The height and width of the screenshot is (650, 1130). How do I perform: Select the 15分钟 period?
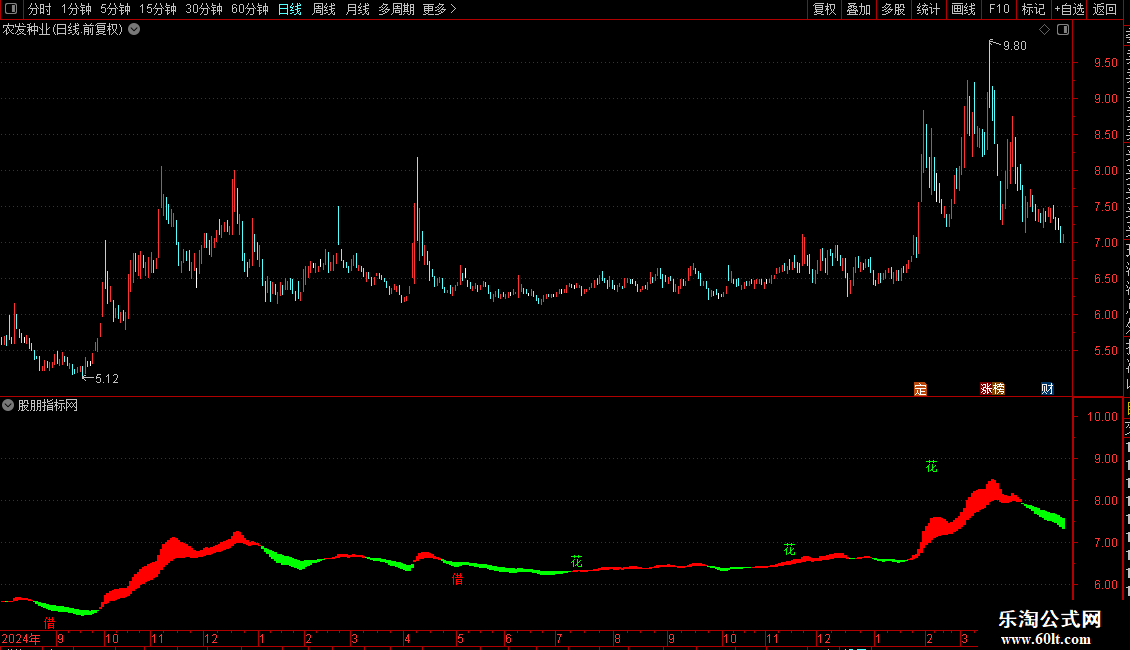click(158, 9)
